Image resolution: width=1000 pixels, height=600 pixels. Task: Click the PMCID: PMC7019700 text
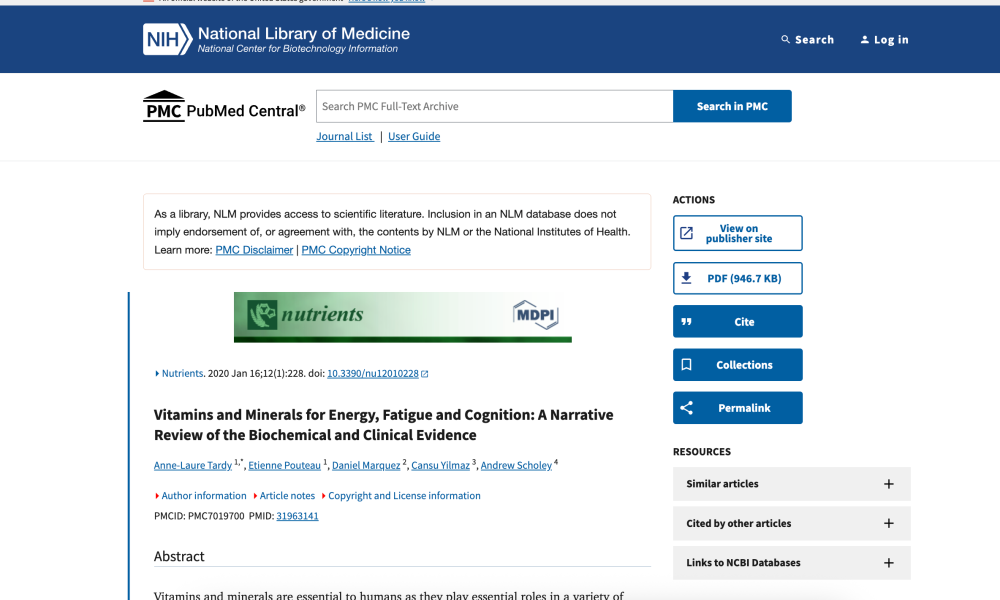coord(199,516)
